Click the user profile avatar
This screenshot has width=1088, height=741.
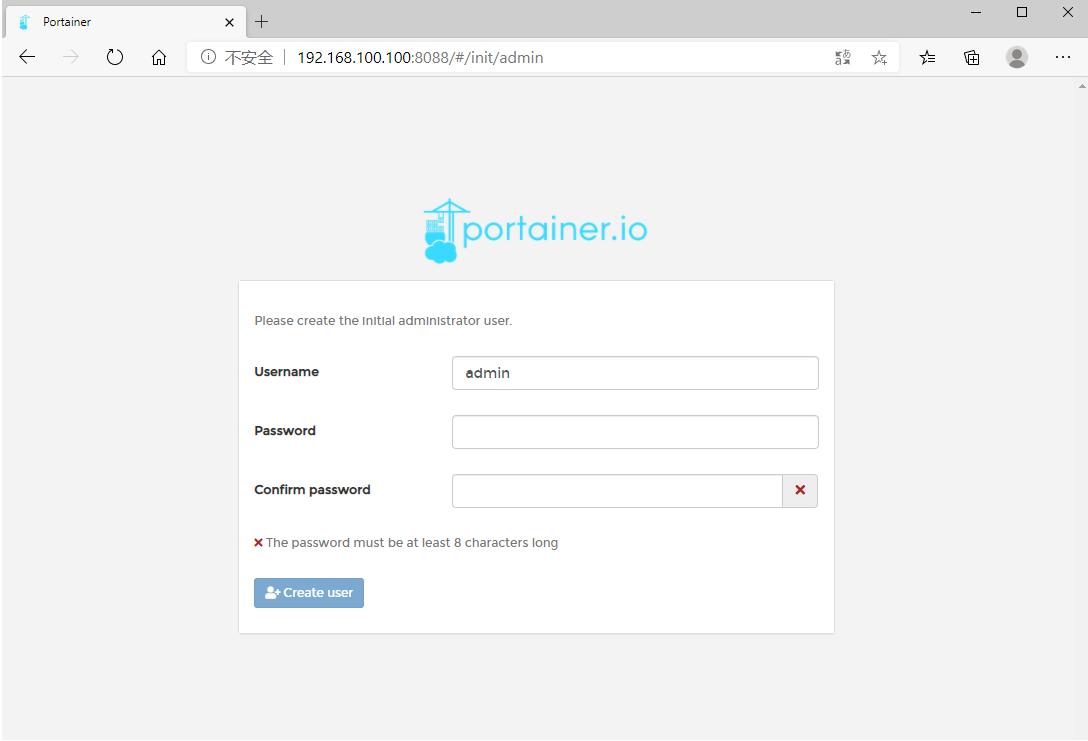[x=1017, y=57]
